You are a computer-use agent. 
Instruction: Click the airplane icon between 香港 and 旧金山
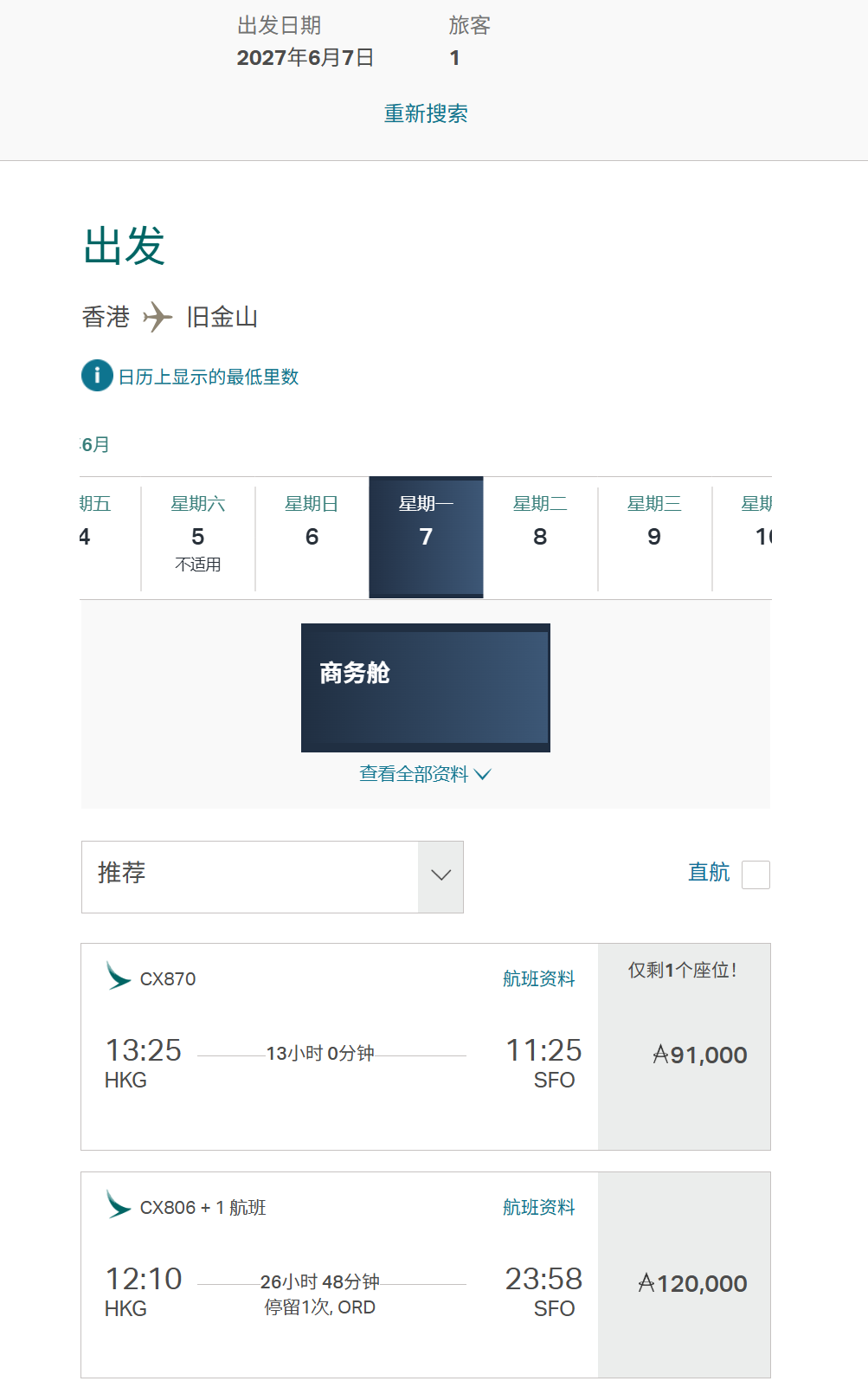(x=158, y=317)
